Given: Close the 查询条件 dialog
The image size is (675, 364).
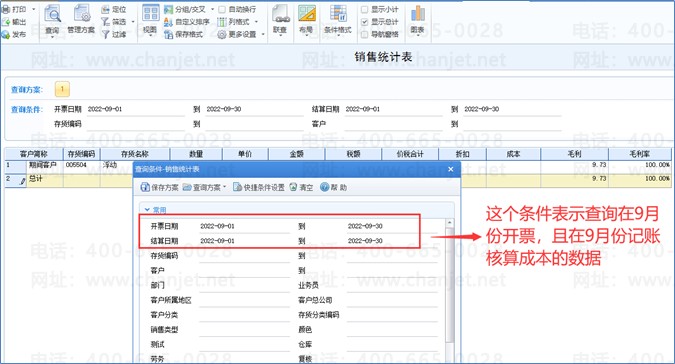Looking at the screenshot, I should click(451, 169).
